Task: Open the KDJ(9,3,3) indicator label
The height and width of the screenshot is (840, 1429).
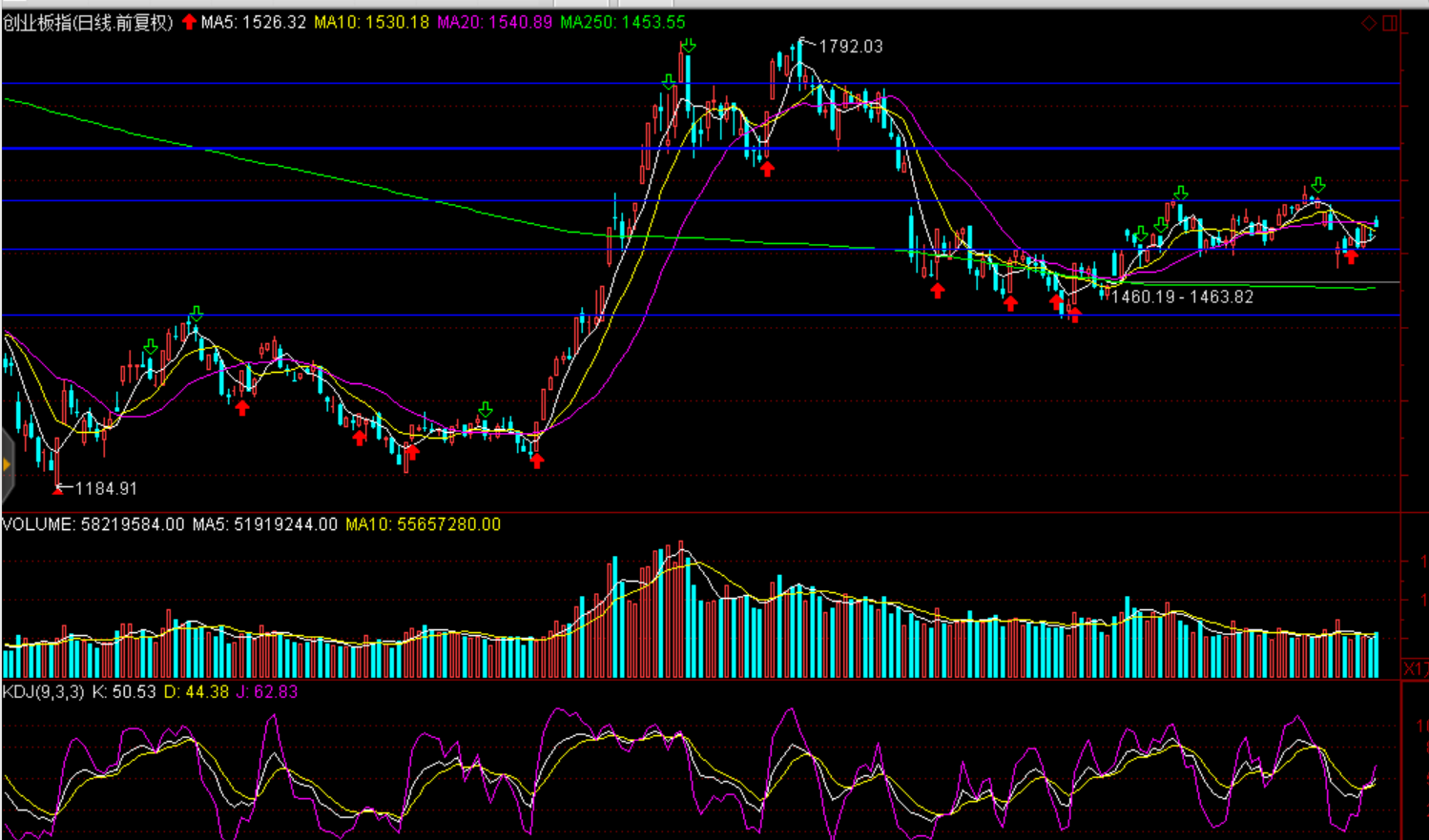Action: click(x=44, y=691)
